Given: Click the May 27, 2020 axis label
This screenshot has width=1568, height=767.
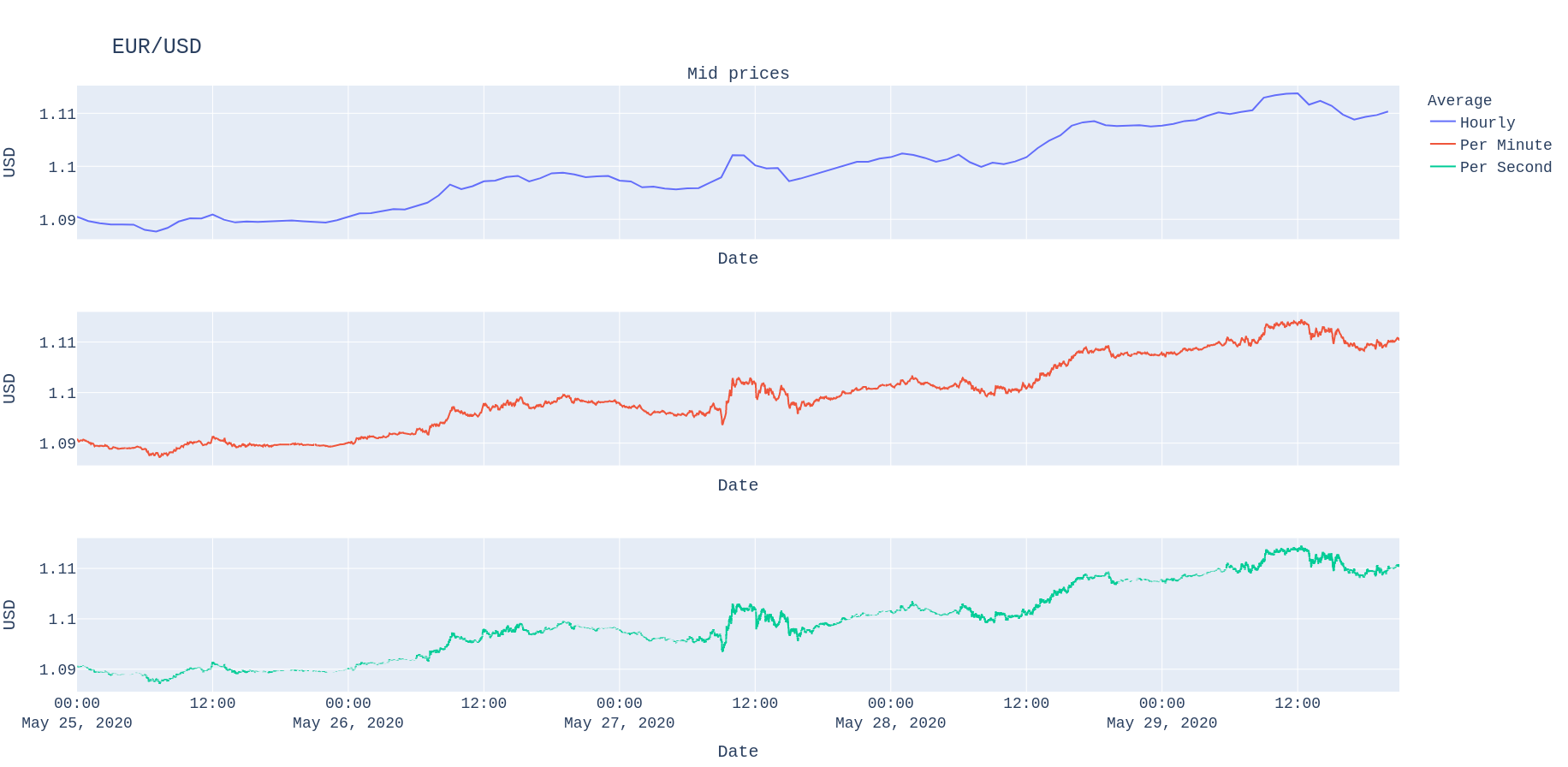Looking at the screenshot, I should point(620,722).
